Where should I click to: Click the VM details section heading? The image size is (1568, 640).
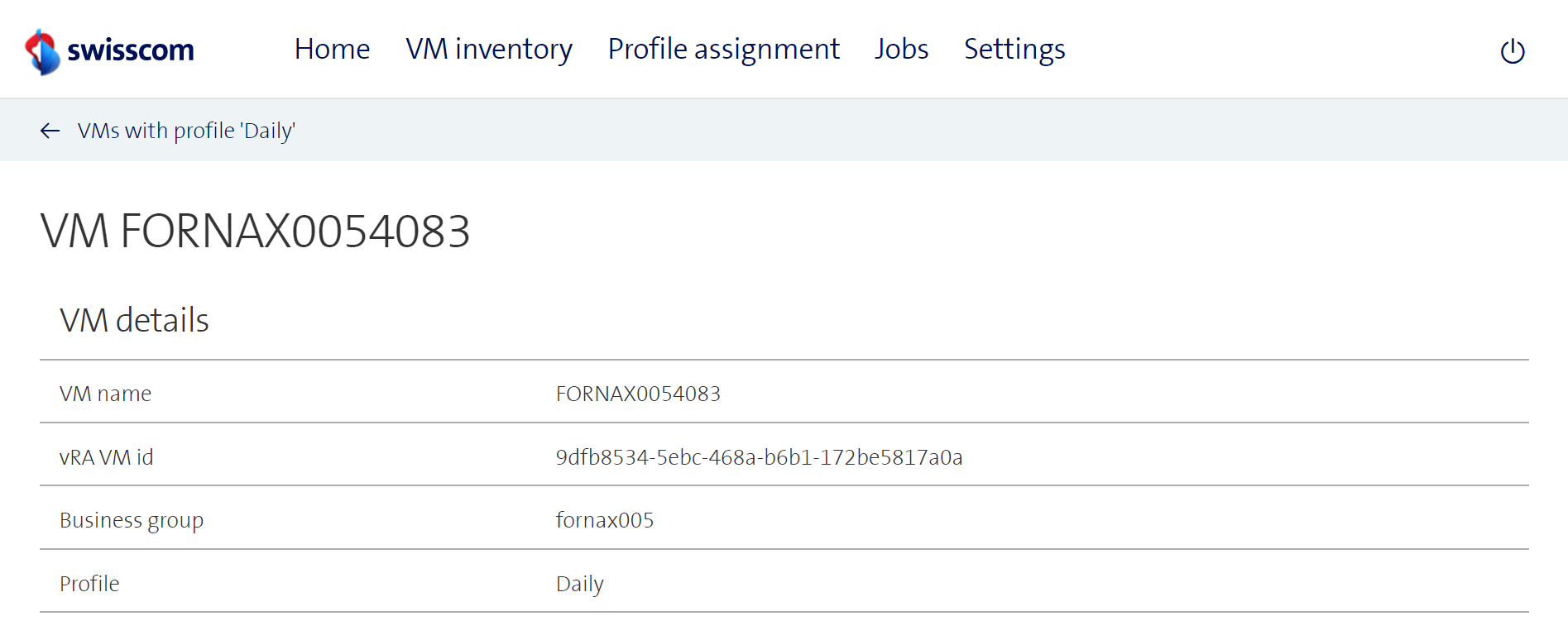134,320
